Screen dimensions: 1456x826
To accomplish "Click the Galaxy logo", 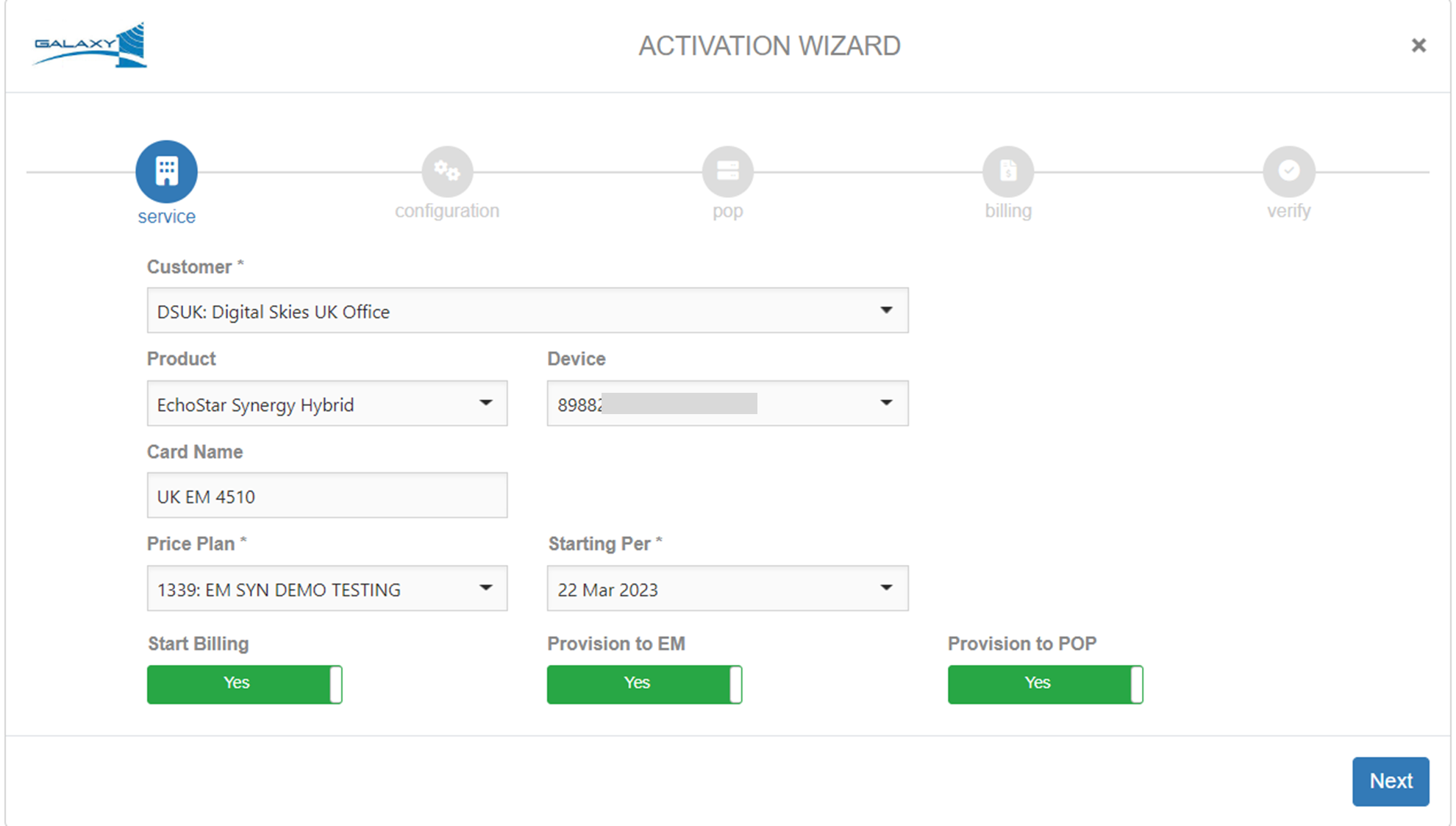I will click(90, 46).
